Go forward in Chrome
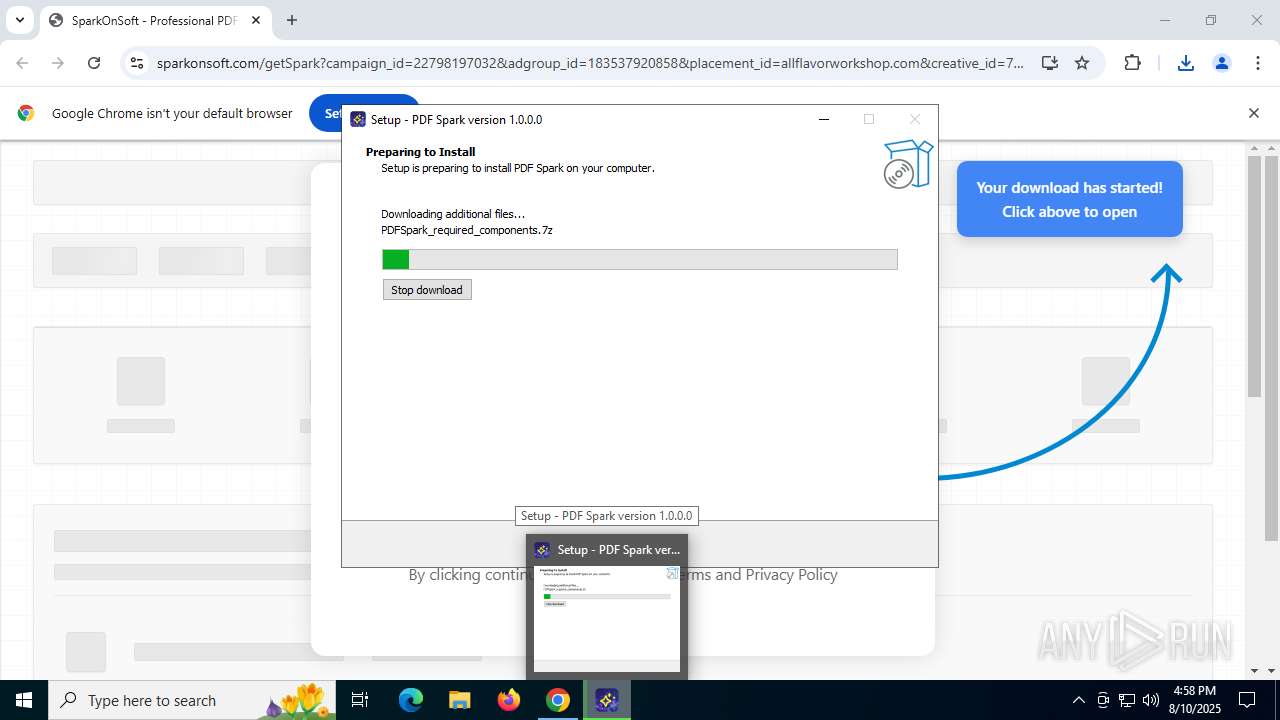Screen dimensions: 1280x720 [58, 63]
